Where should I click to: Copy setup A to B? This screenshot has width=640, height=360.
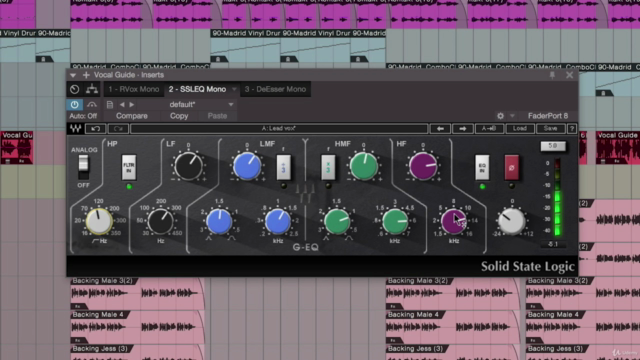[x=489, y=129]
